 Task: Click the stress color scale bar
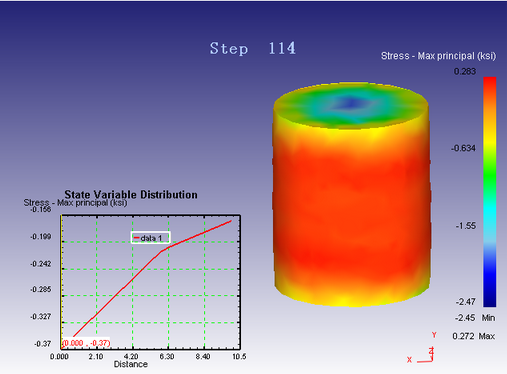coord(490,192)
